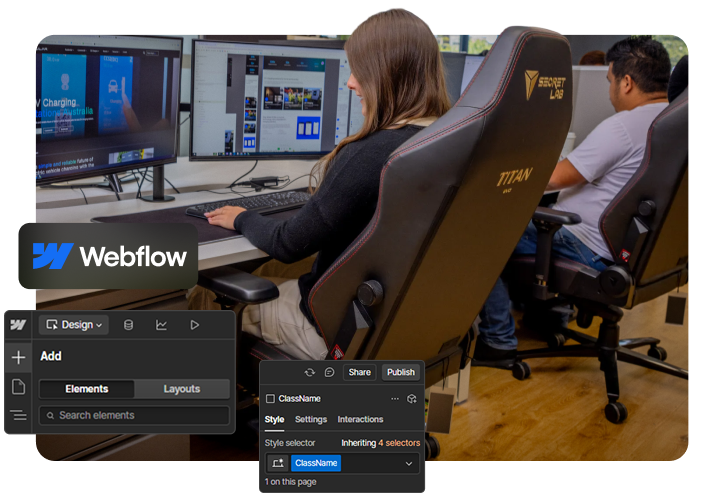Expand the style selector dropdown chevron
The image size is (723, 493).
pyautogui.click(x=409, y=463)
